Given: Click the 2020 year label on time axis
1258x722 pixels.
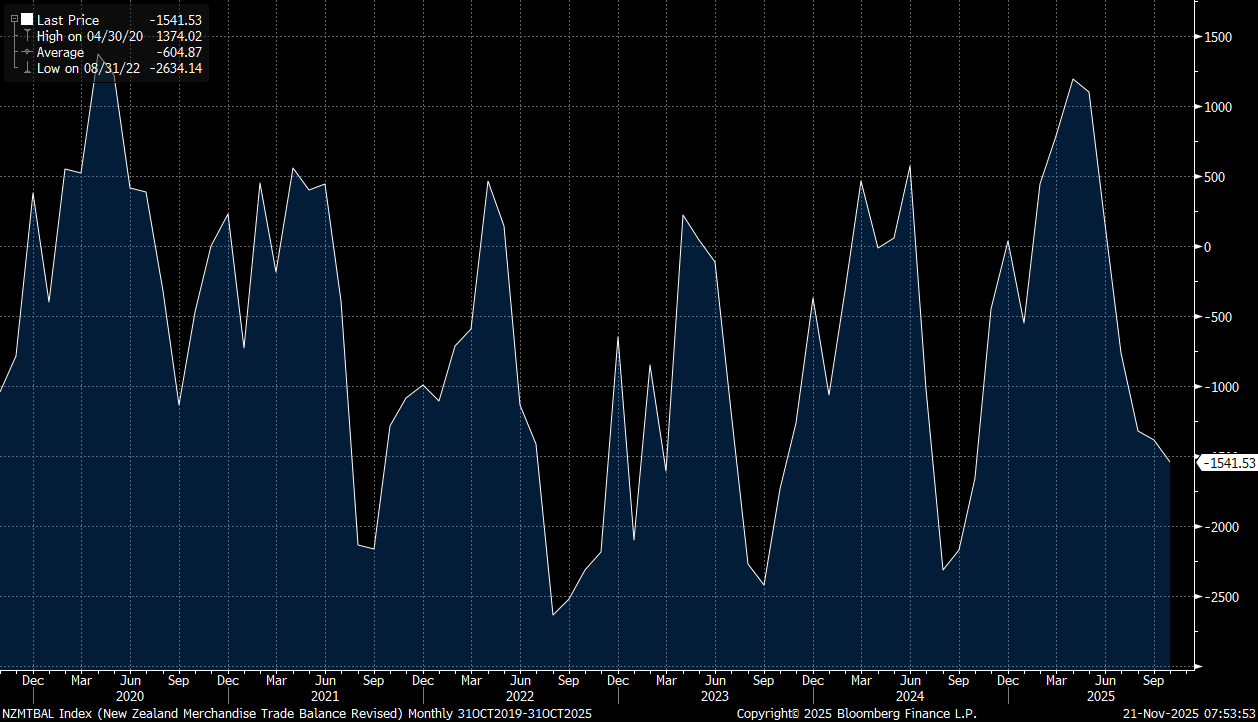Looking at the screenshot, I should (x=130, y=695).
